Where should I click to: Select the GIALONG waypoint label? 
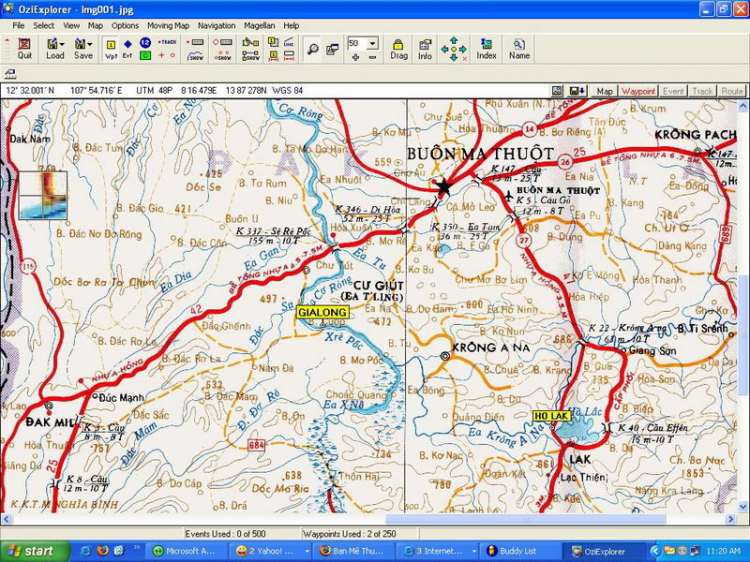click(322, 312)
